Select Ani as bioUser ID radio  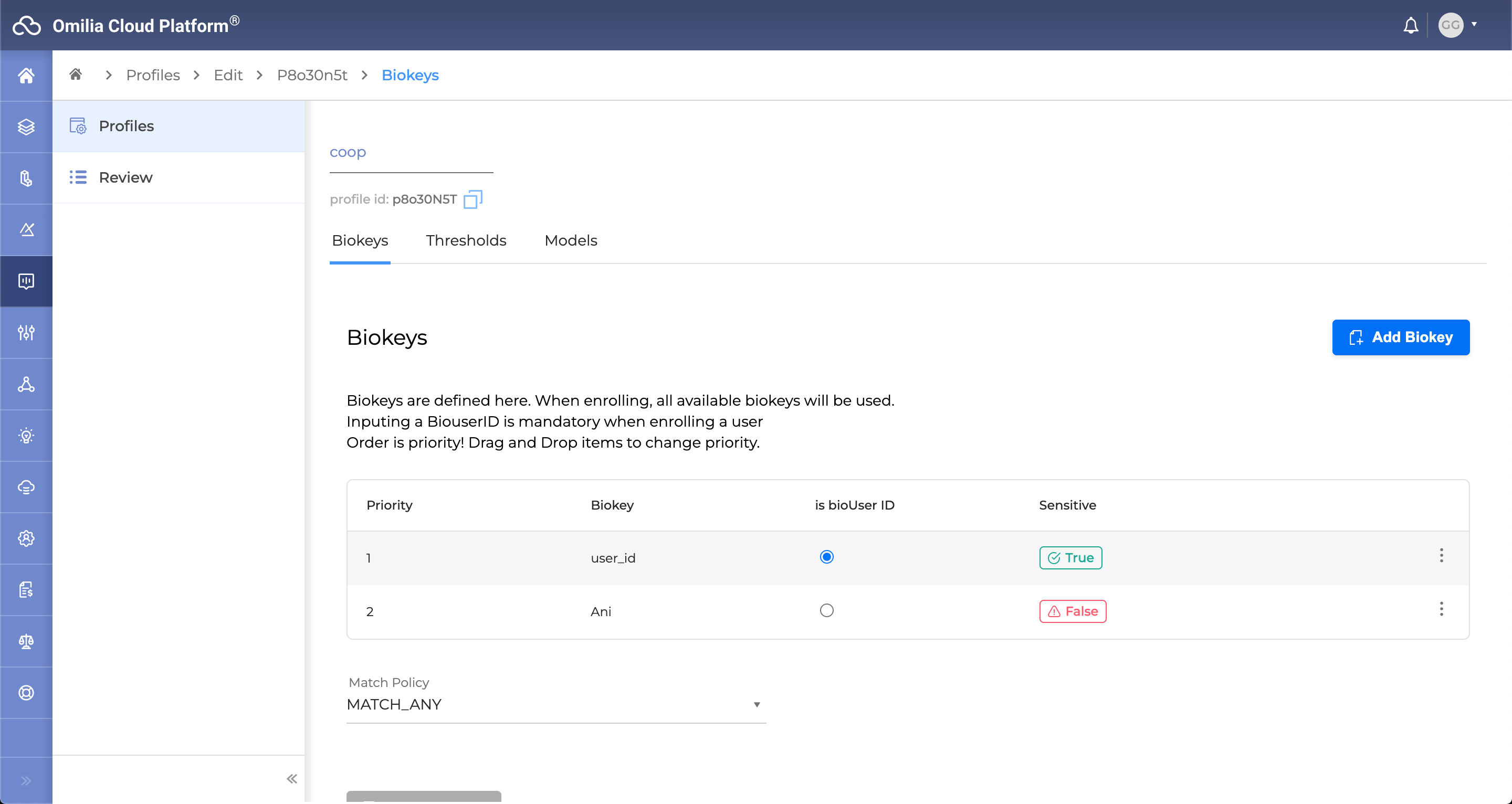point(826,610)
